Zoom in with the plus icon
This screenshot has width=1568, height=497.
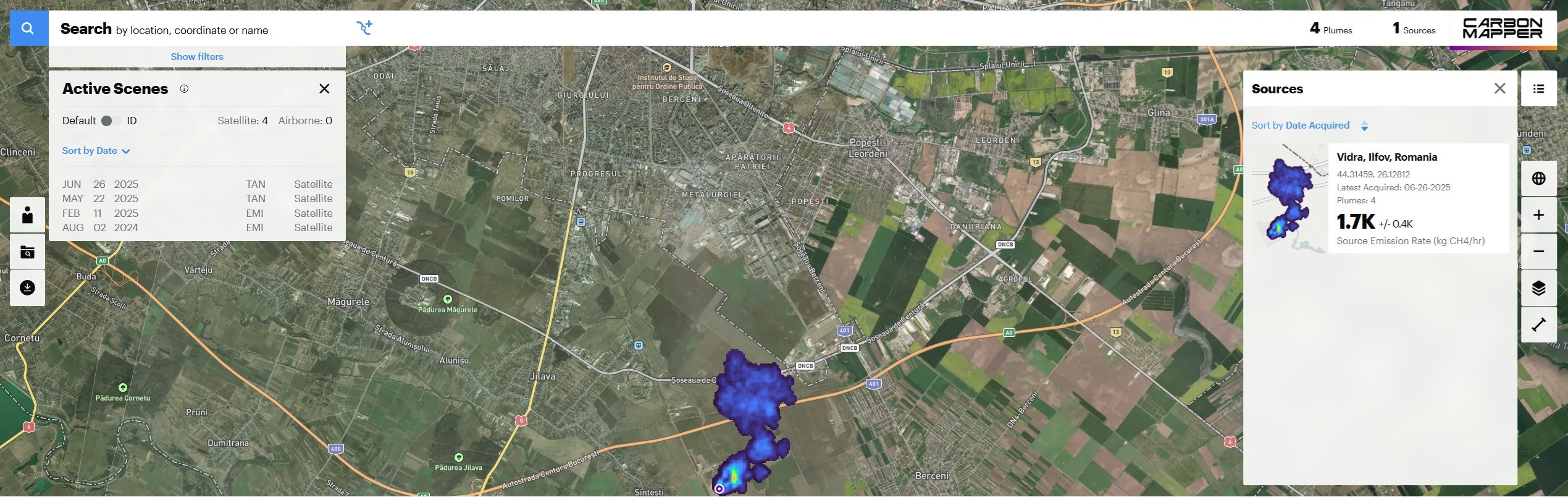(x=1538, y=215)
